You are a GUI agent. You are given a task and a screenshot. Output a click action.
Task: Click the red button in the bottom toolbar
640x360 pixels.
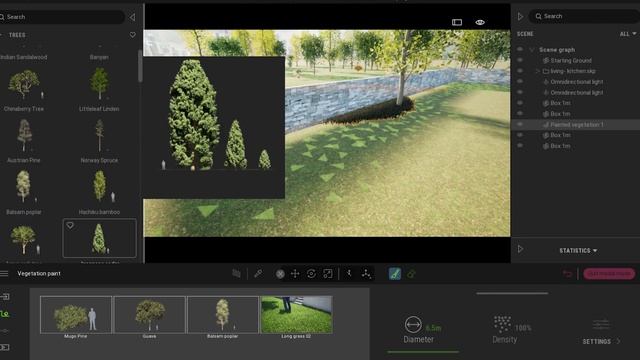(609, 273)
